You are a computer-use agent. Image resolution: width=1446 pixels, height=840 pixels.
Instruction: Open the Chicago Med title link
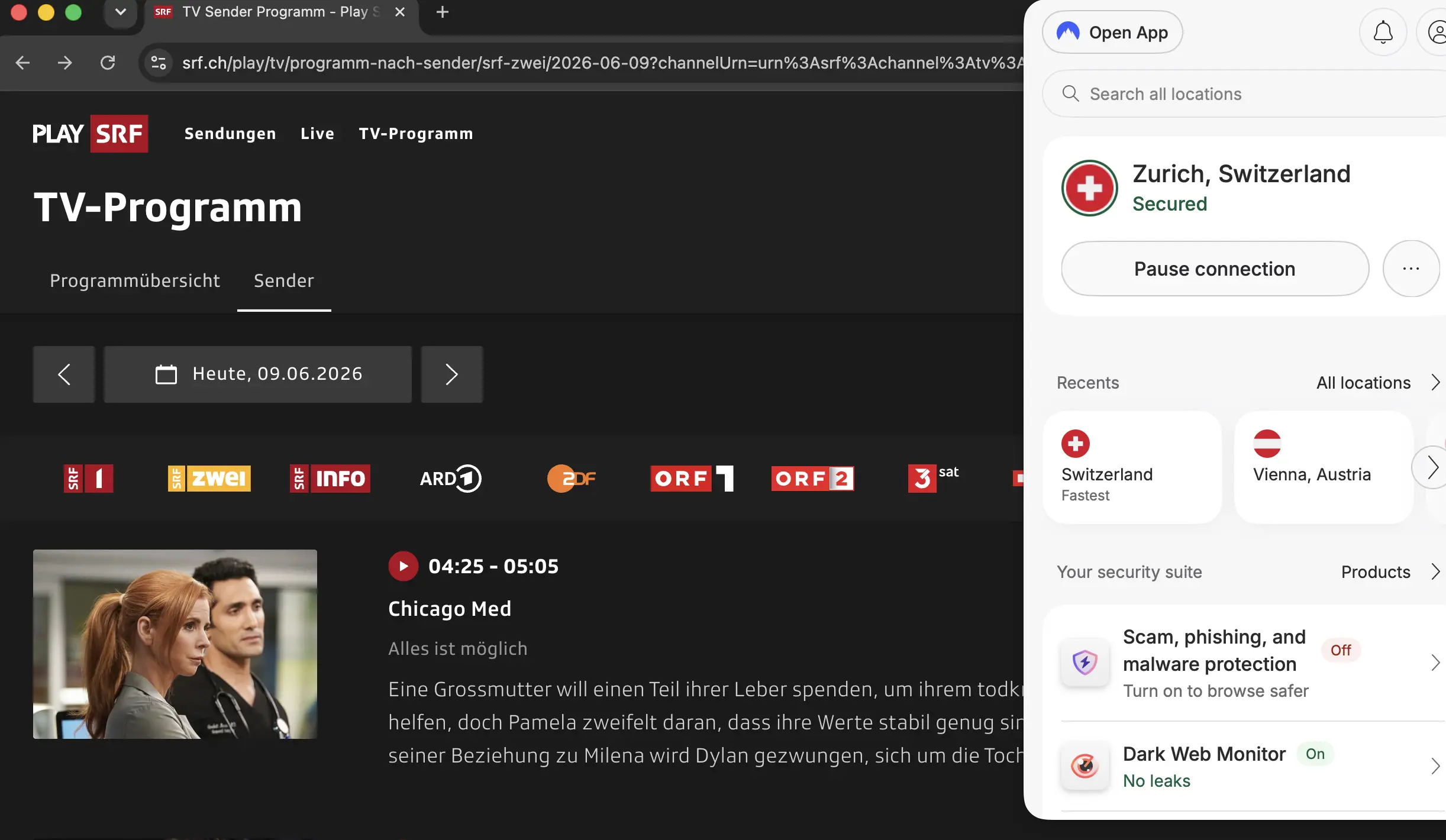pos(450,609)
